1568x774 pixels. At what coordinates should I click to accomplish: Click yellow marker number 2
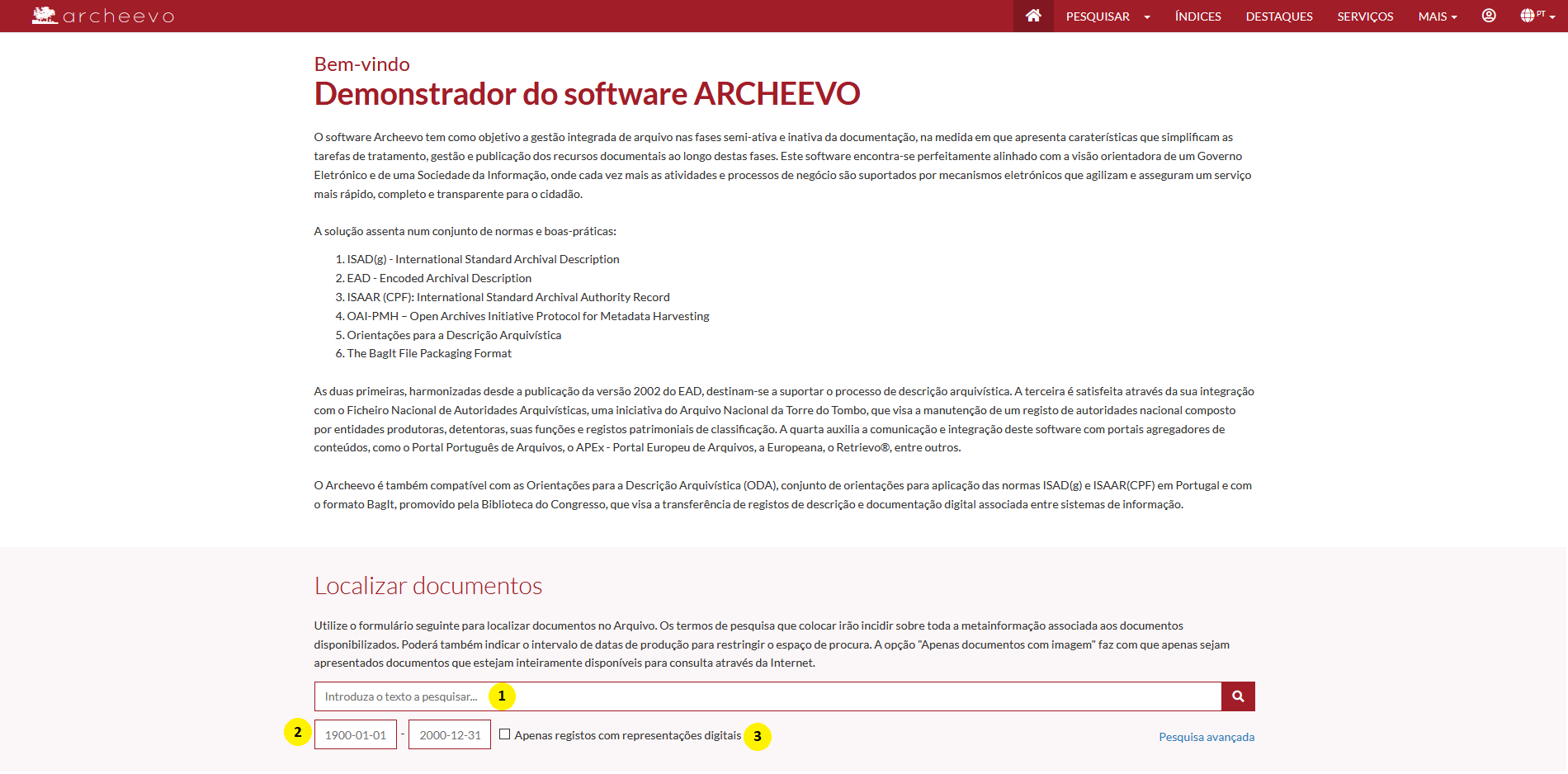click(298, 732)
